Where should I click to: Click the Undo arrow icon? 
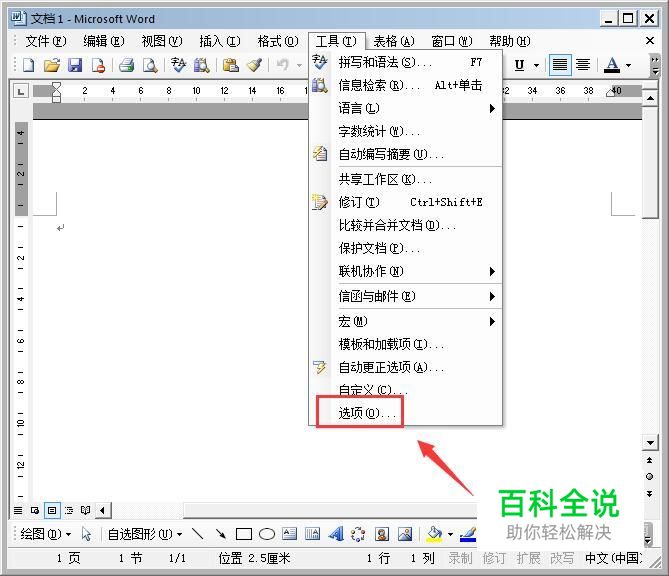coord(282,65)
